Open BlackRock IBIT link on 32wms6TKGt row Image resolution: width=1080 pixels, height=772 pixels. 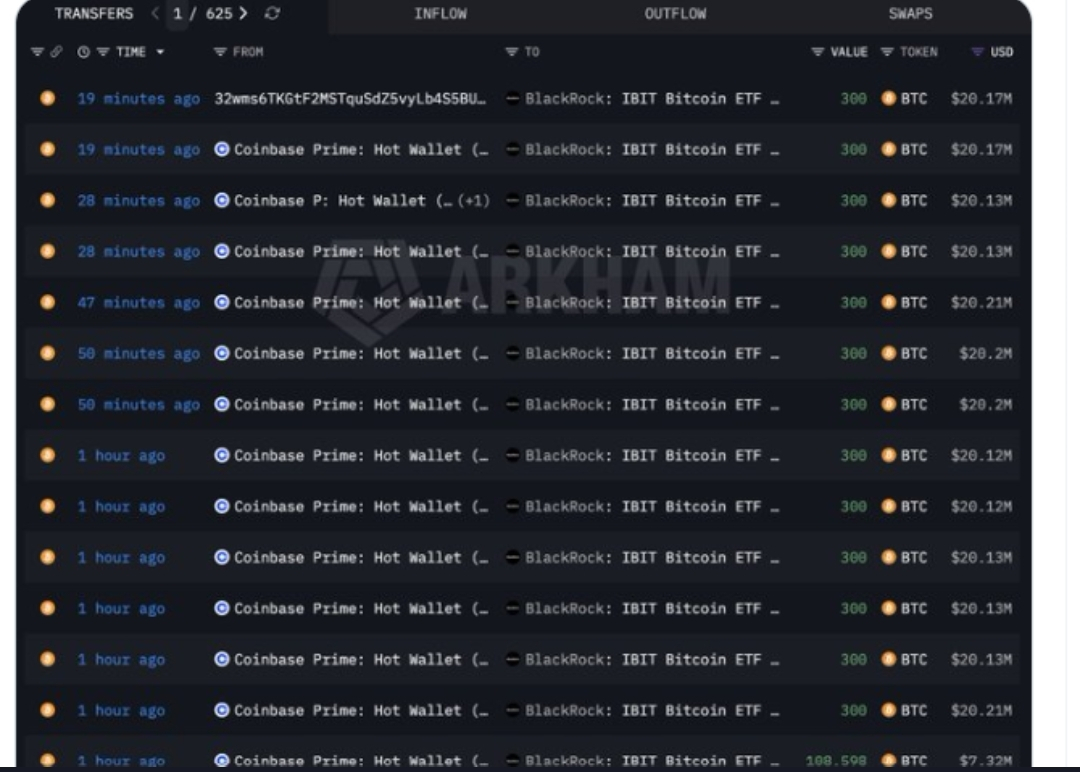(652, 98)
